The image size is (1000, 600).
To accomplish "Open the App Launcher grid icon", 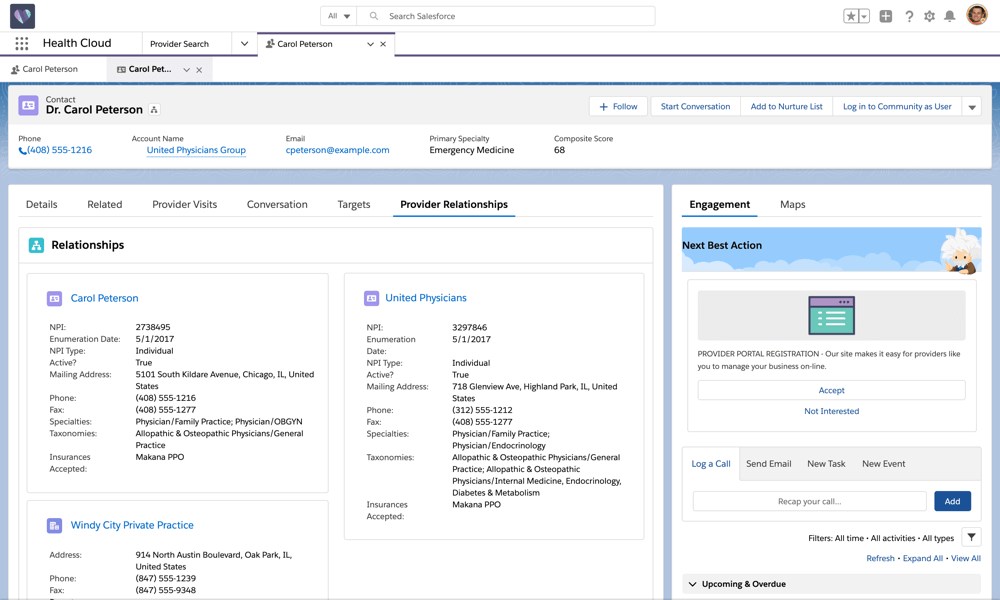I will coord(21,44).
